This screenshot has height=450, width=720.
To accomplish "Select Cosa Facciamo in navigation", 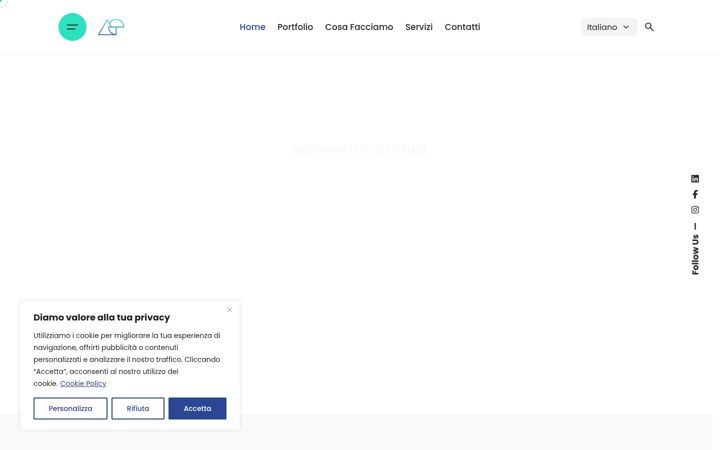I will pos(359,27).
